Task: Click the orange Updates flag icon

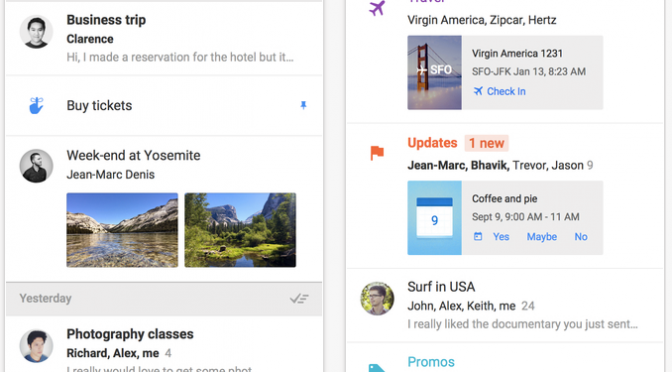Action: click(377, 153)
